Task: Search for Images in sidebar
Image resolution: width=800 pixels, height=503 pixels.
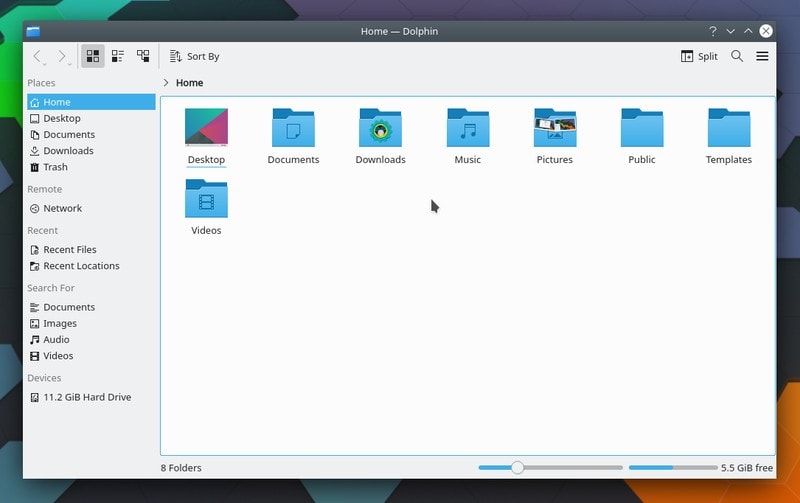Action: coord(91,324)
